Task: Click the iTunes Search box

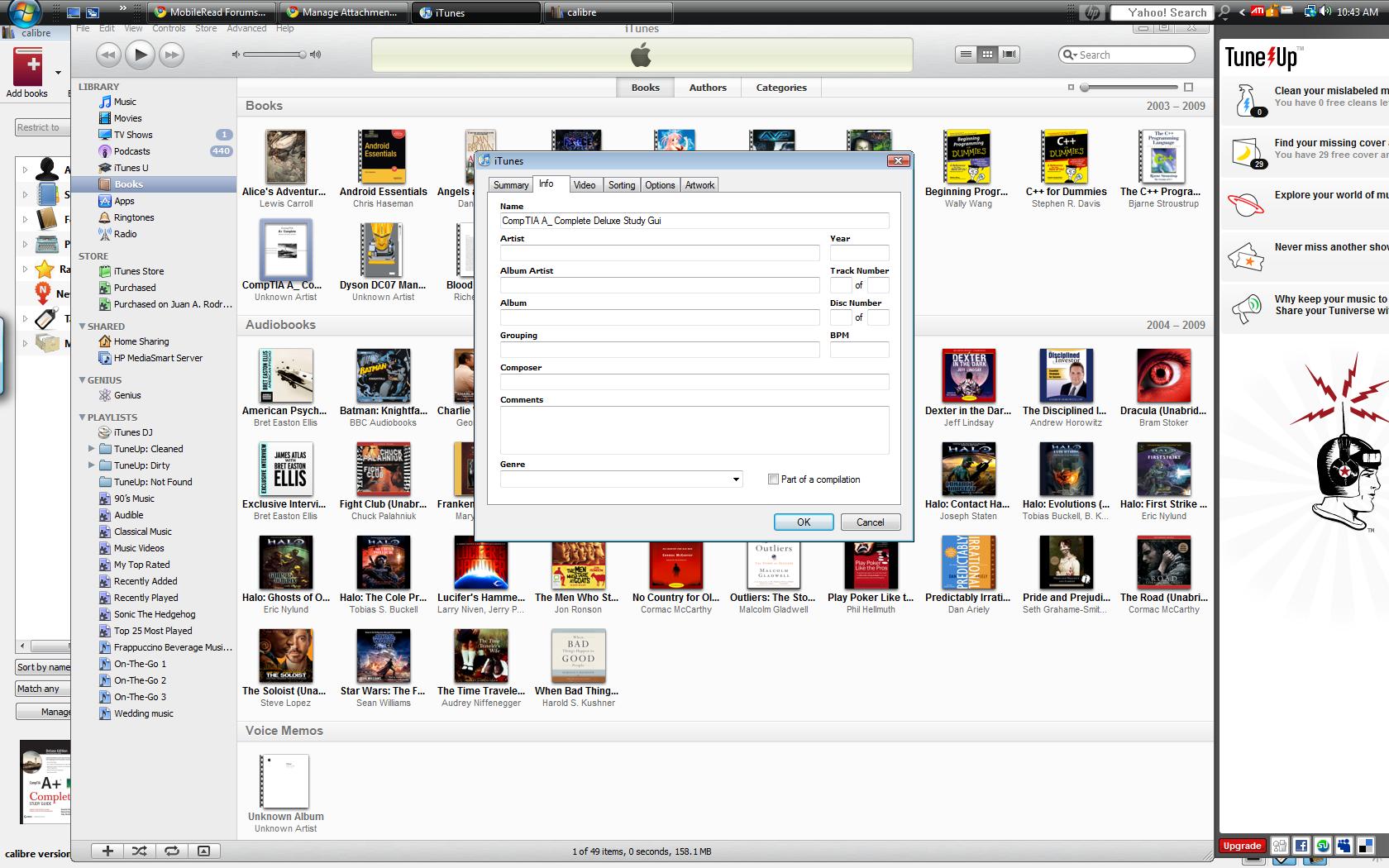Action: (x=1127, y=55)
